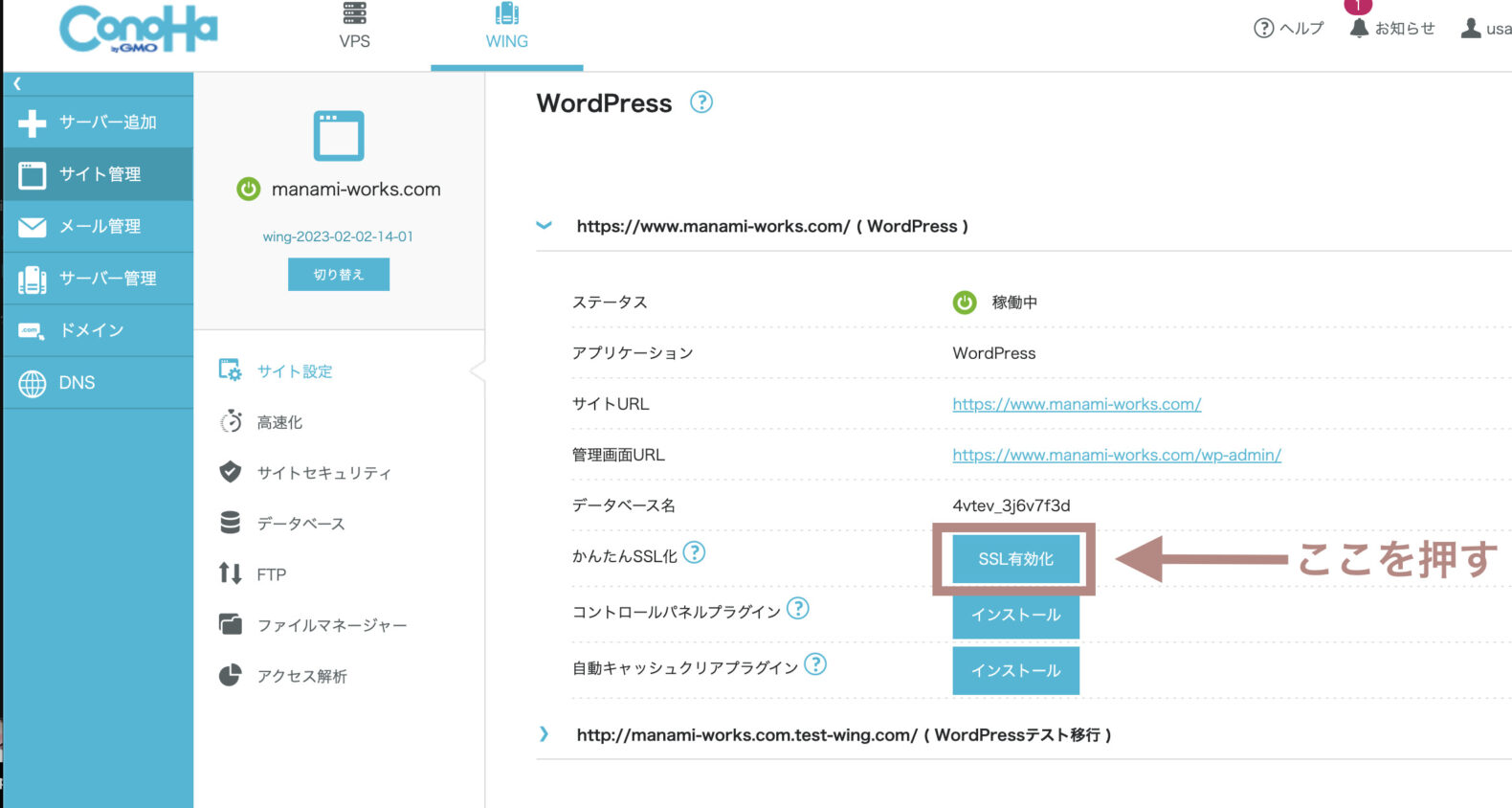Screen dimensions: 1512x808
Task: Click the WordPress page heading
Action: click(604, 103)
